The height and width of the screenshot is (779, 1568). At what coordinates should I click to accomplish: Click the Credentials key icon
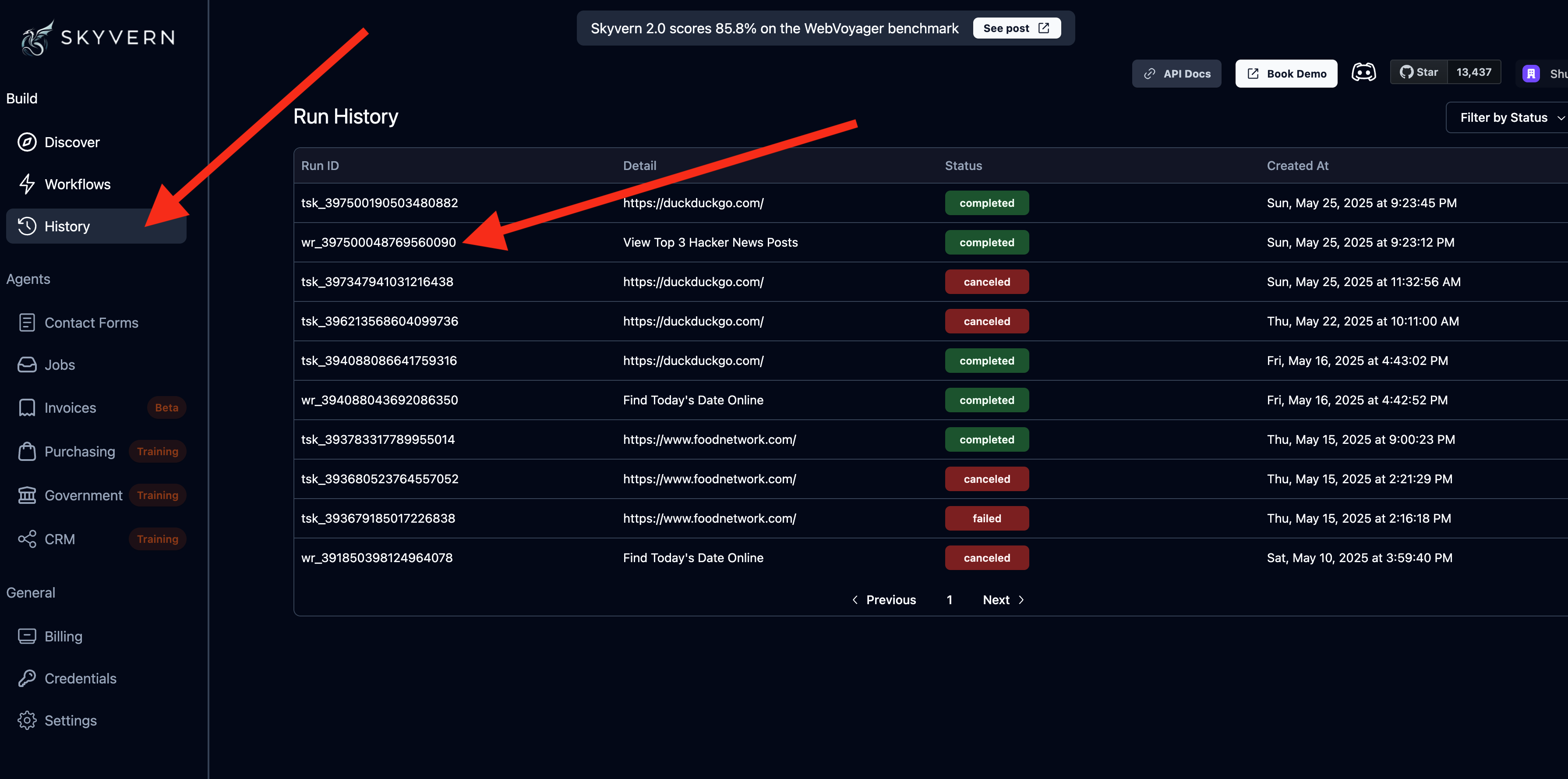click(x=27, y=678)
